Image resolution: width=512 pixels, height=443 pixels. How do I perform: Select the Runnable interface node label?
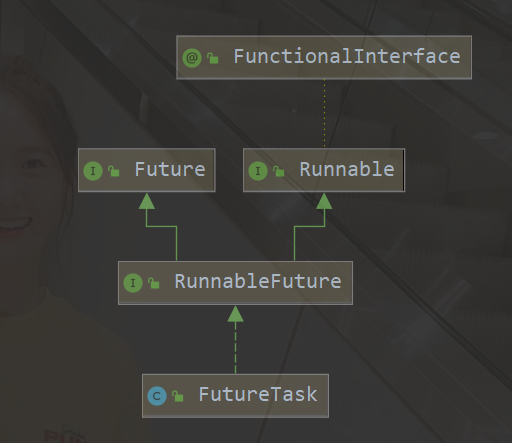pyautogui.click(x=347, y=169)
